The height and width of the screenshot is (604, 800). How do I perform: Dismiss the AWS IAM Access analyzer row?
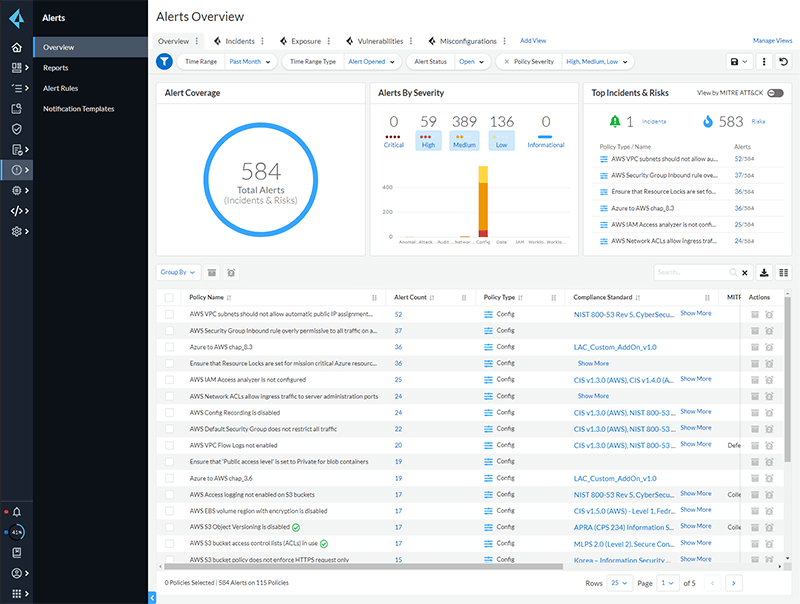755,380
